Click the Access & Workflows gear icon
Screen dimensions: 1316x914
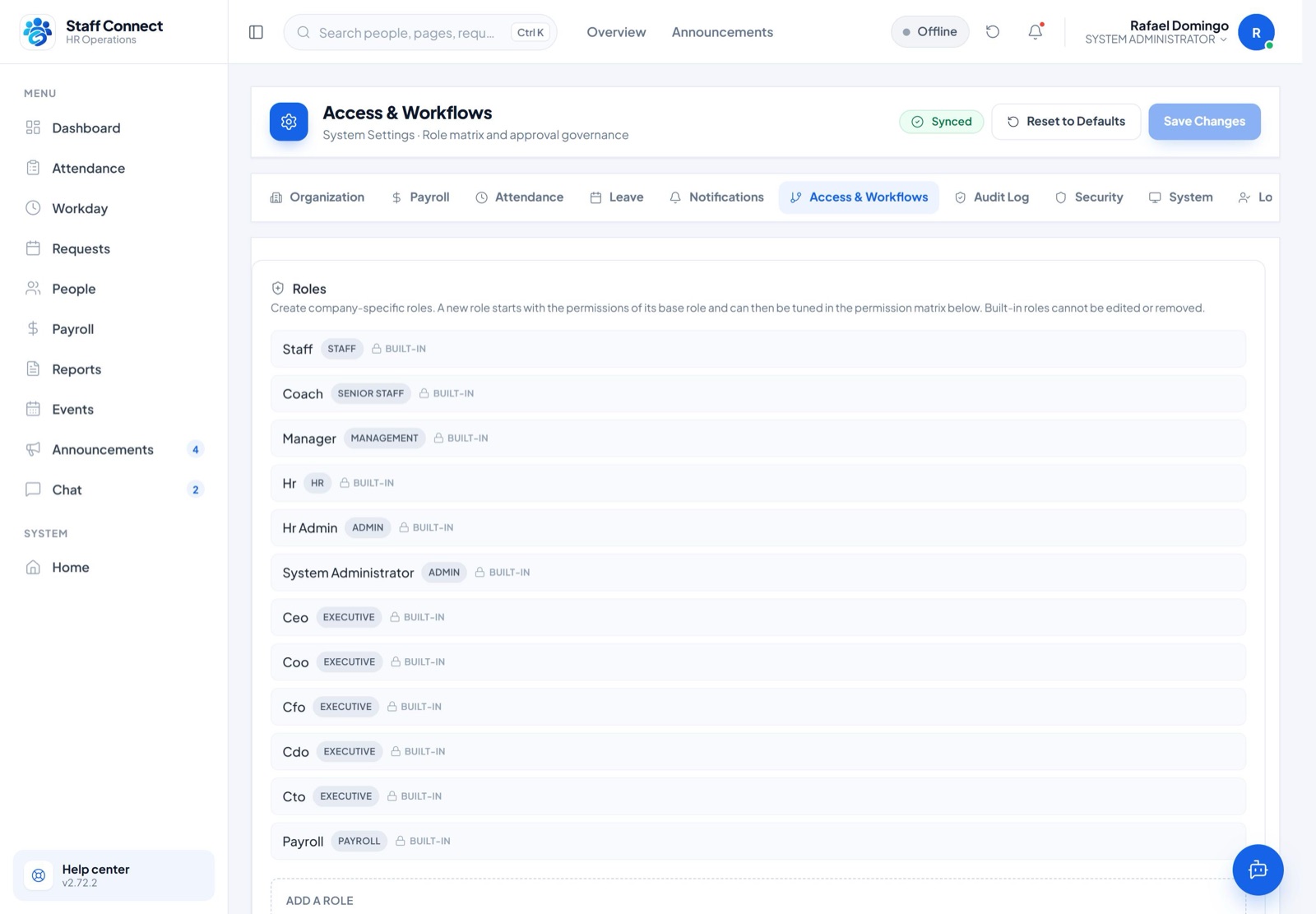click(289, 122)
